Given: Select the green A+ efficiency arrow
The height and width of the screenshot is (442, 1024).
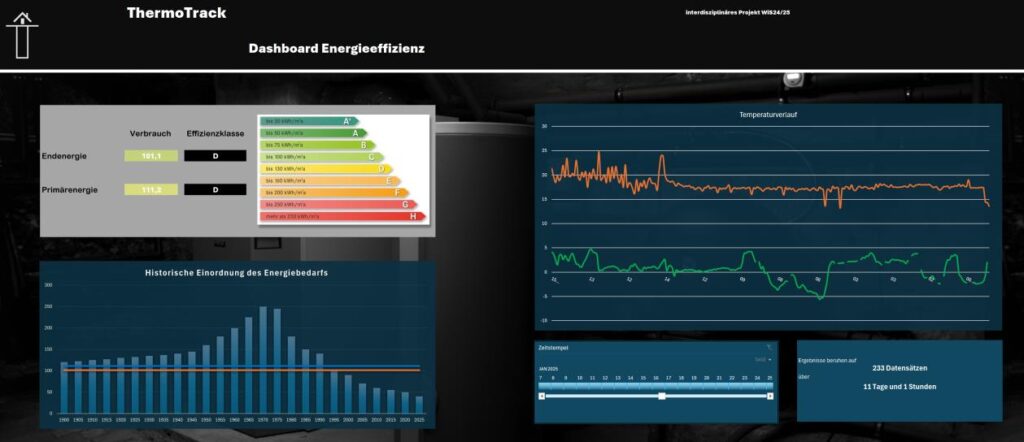Looking at the screenshot, I should click(308, 121).
